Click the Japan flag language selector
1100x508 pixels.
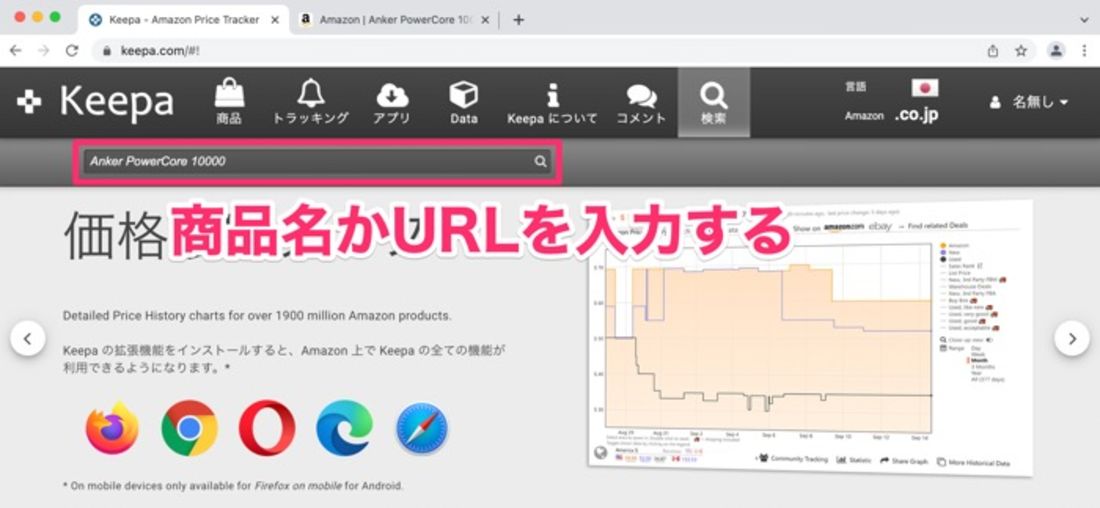point(925,88)
